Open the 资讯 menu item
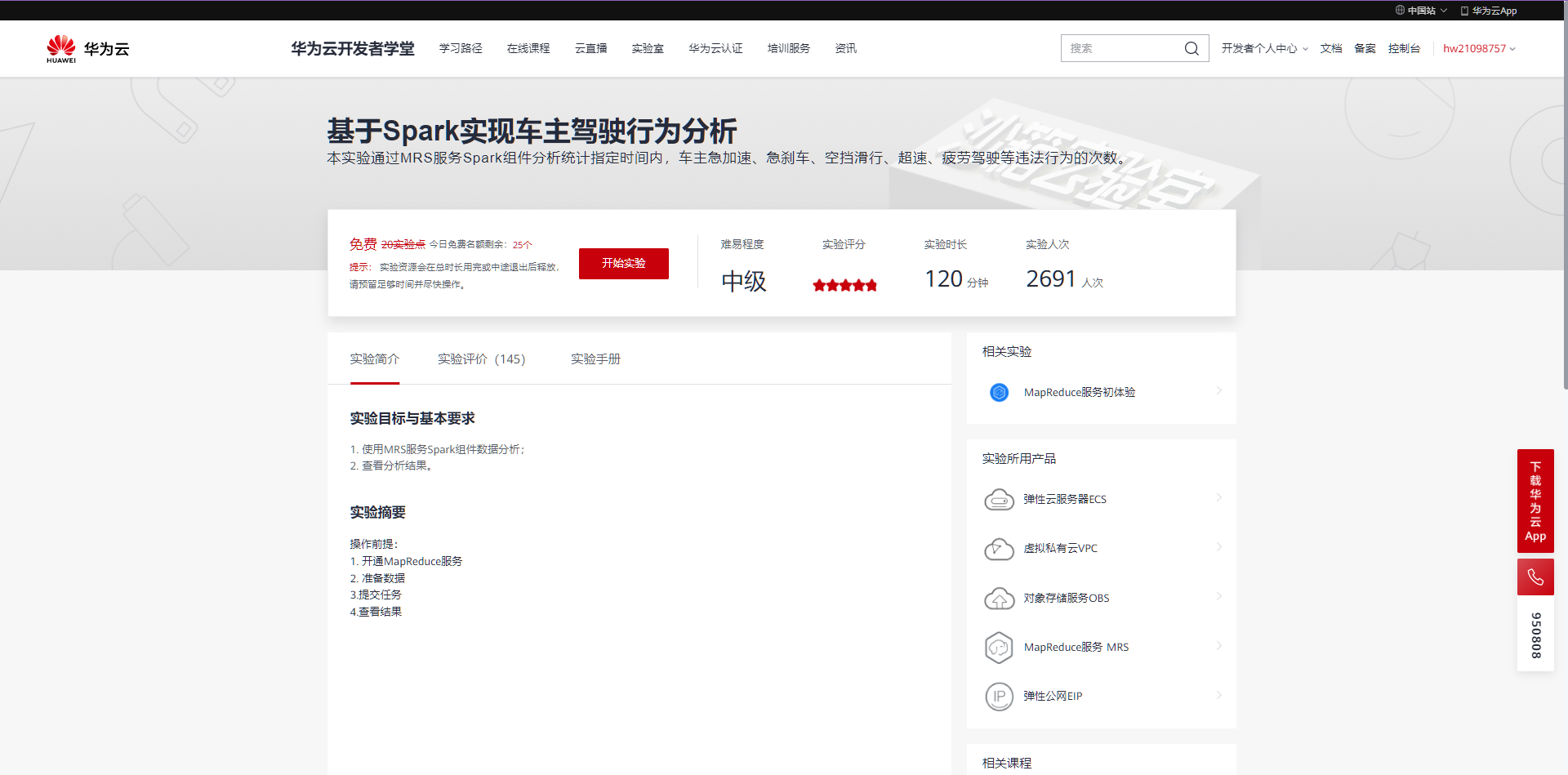 click(x=846, y=48)
